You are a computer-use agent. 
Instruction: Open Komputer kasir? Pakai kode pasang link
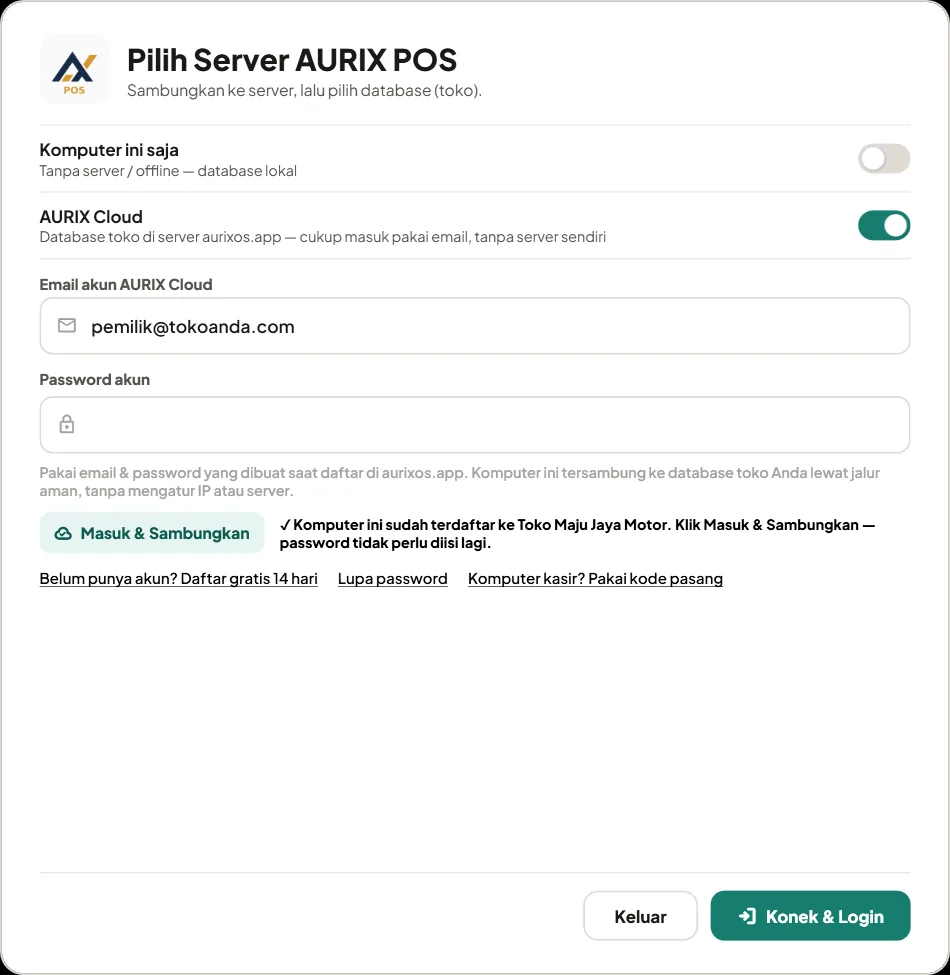click(595, 579)
